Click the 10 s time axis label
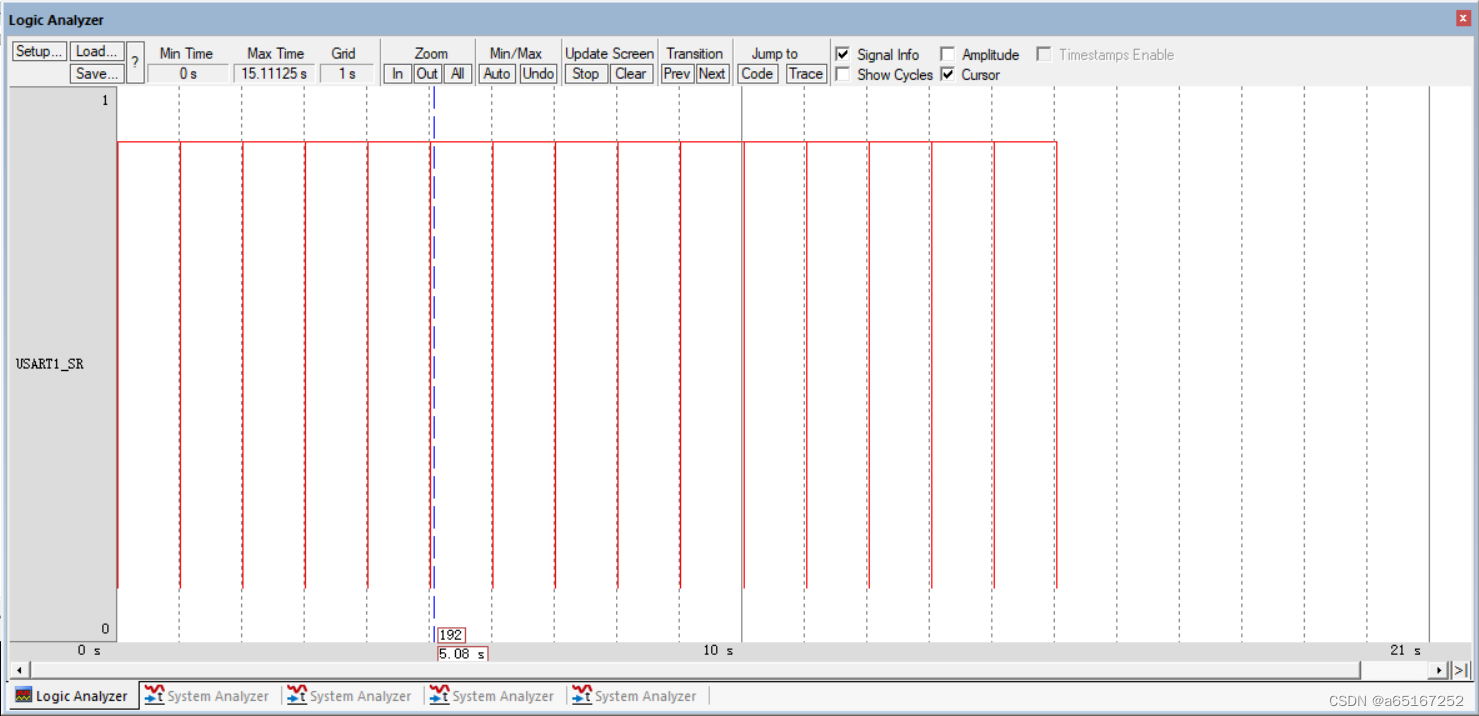The image size is (1479, 716). (717, 650)
